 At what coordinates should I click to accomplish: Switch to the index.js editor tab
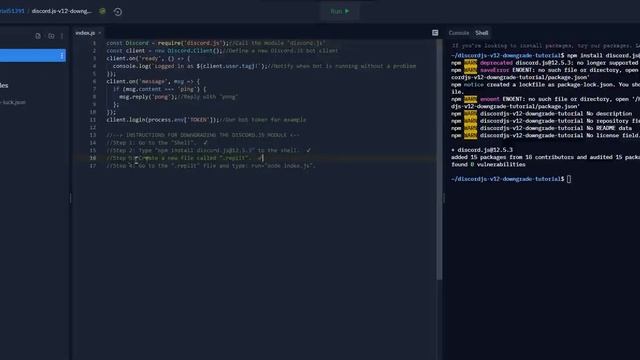pyautogui.click(x=85, y=33)
